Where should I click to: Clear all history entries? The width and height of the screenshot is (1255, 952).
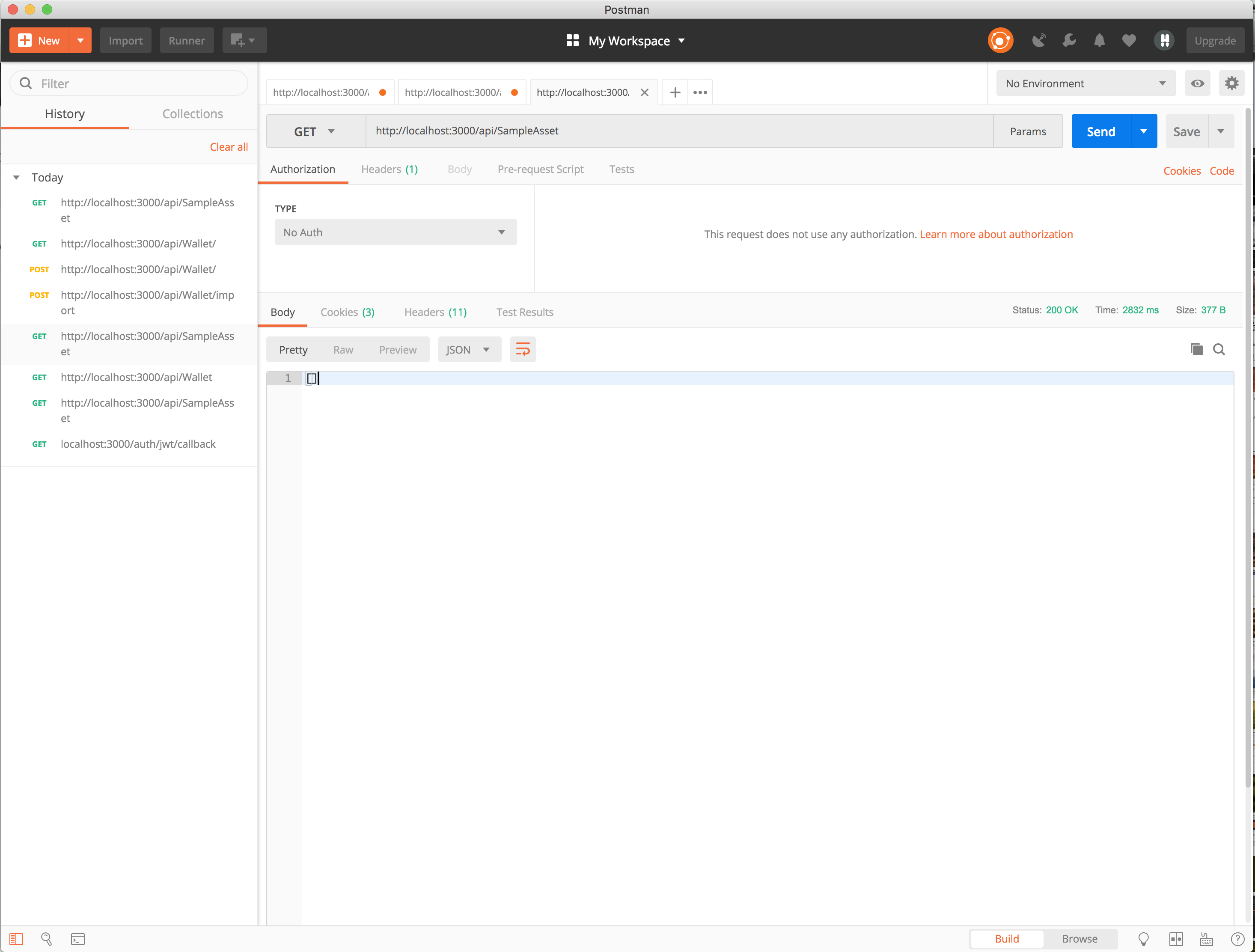(x=229, y=146)
